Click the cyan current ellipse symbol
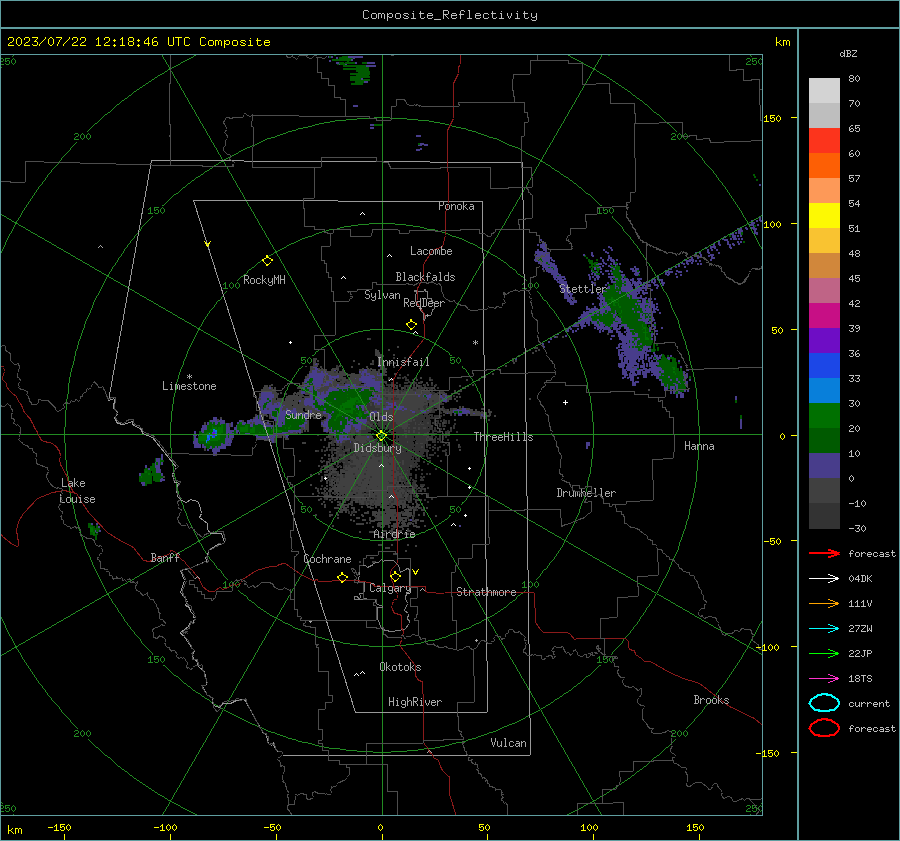900x841 pixels. click(x=824, y=703)
